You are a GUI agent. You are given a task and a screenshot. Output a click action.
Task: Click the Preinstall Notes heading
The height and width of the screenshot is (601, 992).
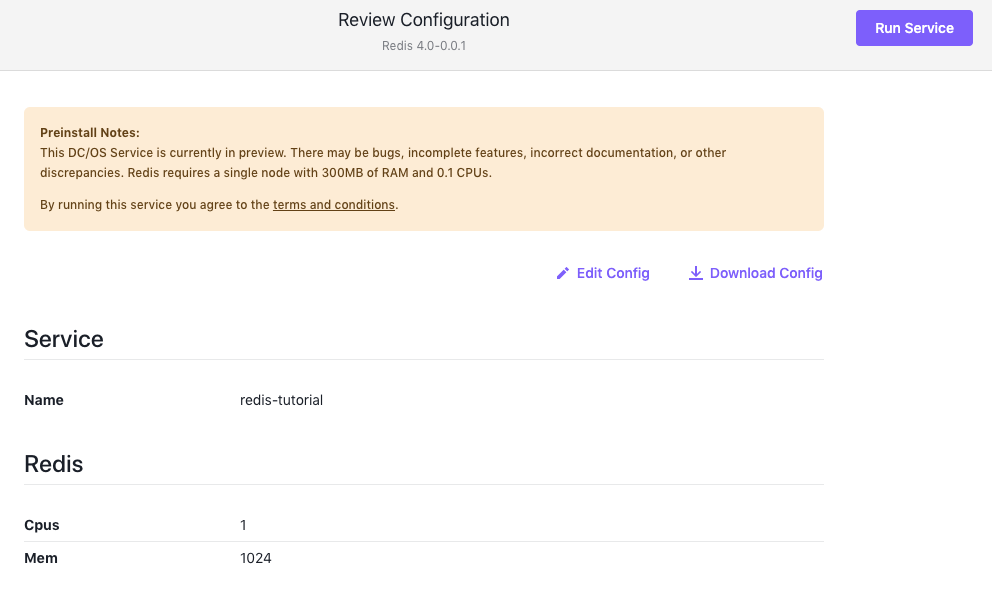pyautogui.click(x=90, y=132)
